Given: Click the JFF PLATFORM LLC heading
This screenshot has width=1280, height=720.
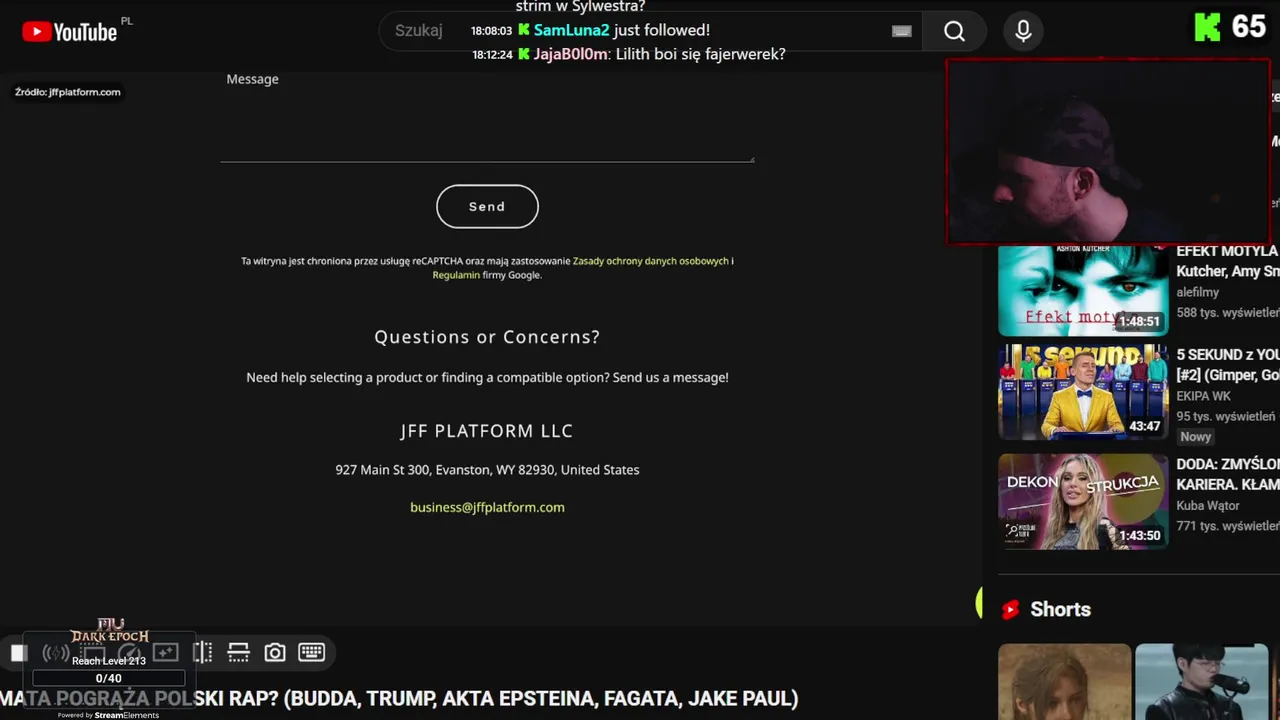Looking at the screenshot, I should 487,431.
